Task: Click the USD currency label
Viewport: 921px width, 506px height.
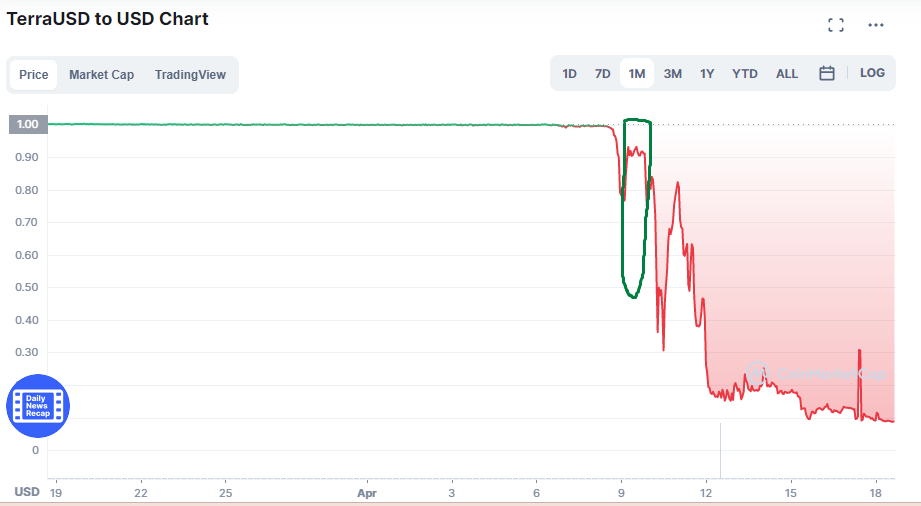Action: 27,492
